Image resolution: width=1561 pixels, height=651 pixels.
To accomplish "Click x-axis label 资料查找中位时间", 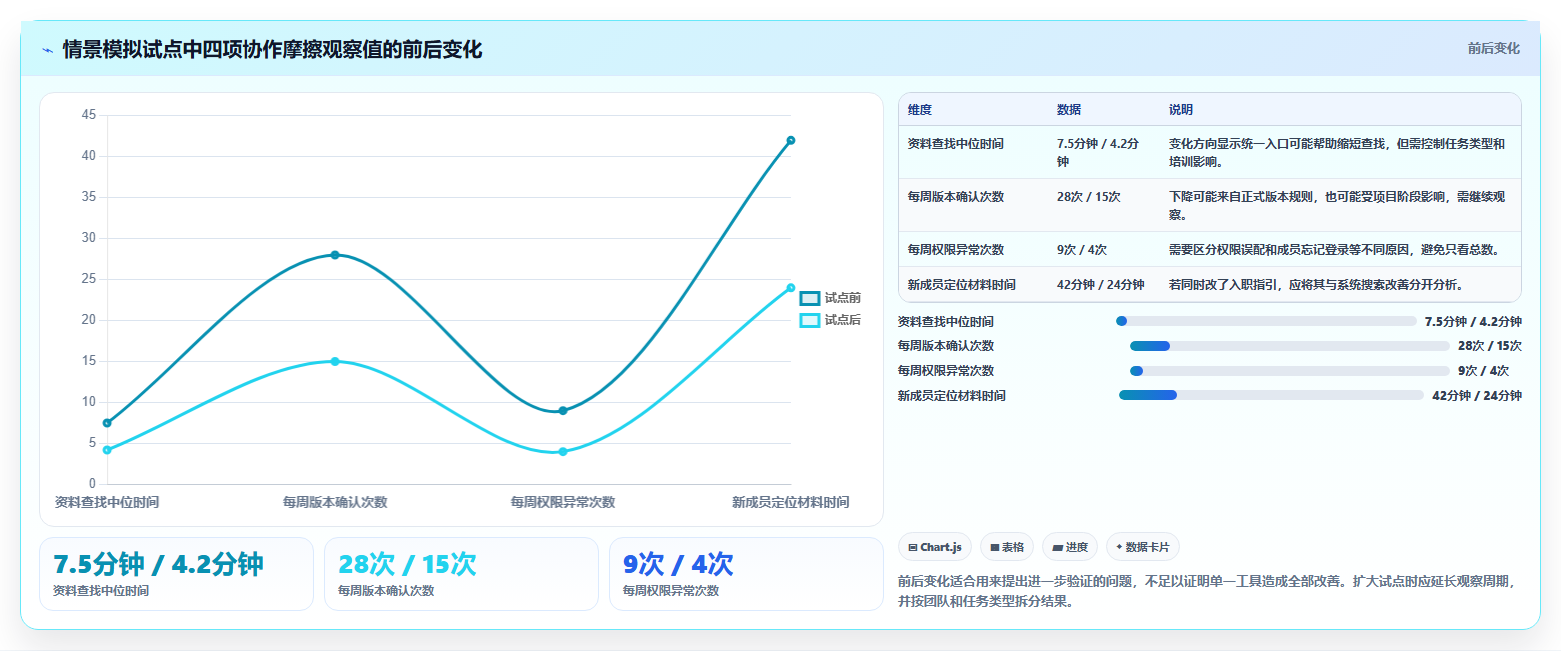I will click(107, 502).
